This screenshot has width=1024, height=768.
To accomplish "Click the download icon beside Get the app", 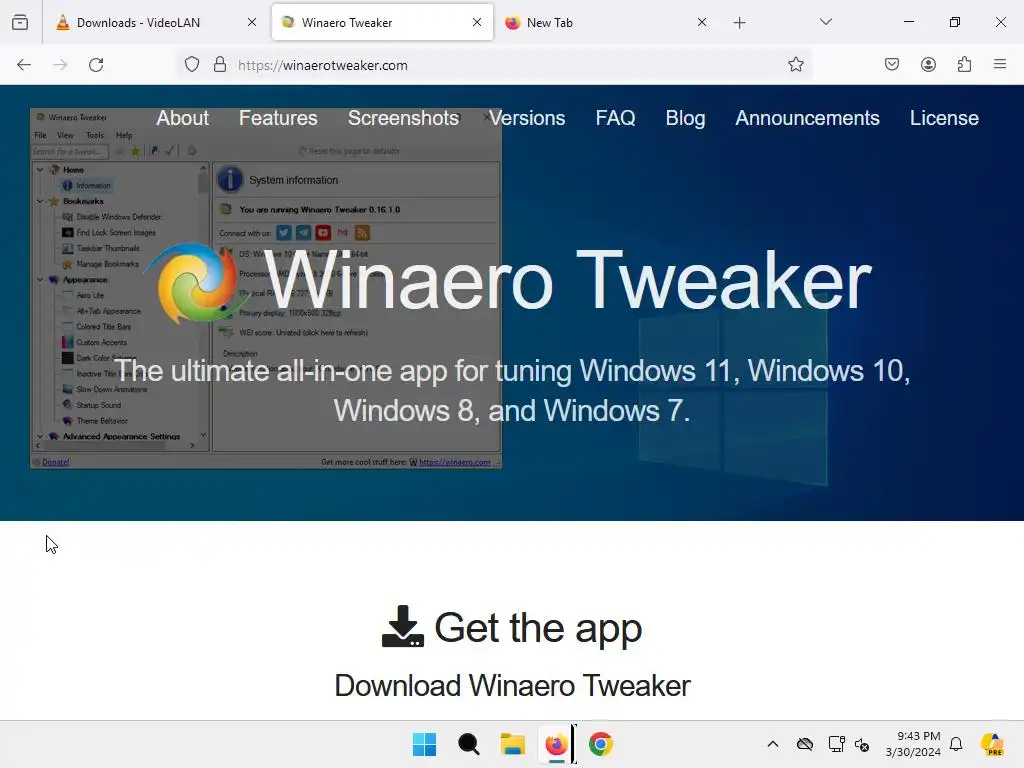I will (402, 627).
